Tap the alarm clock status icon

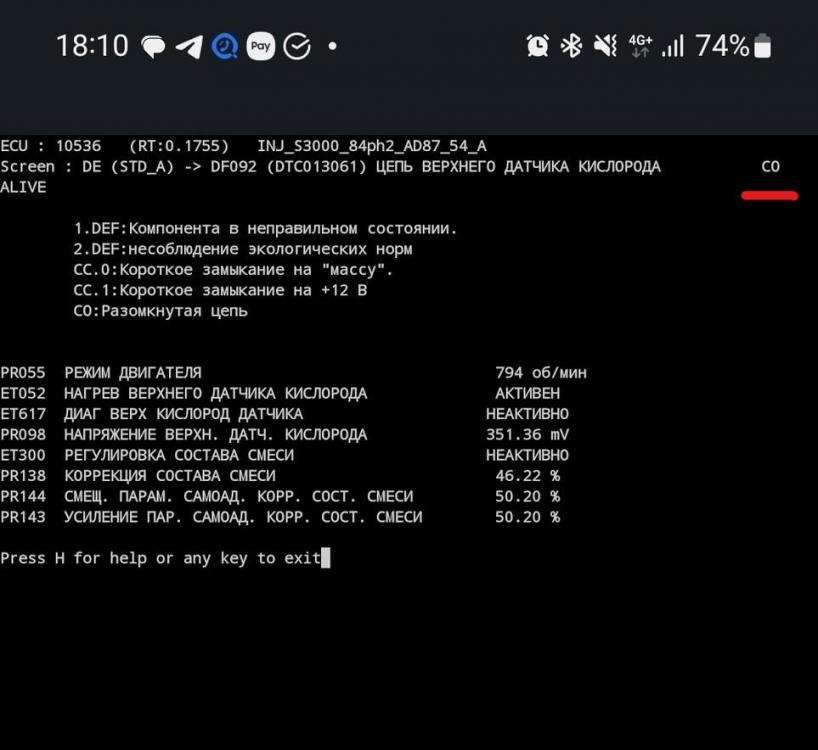(537, 45)
